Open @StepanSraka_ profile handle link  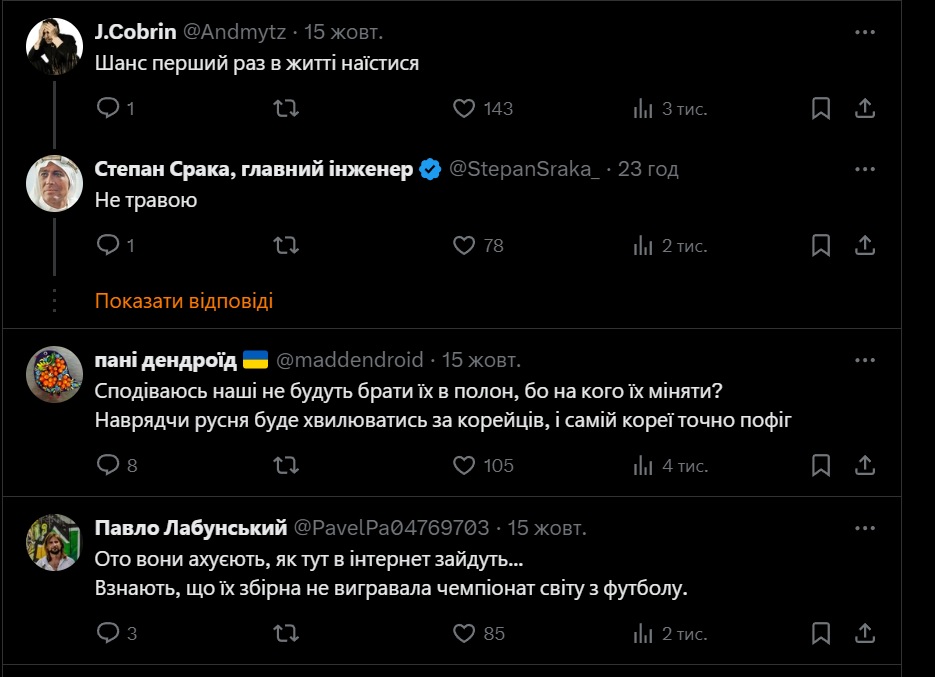coord(524,169)
